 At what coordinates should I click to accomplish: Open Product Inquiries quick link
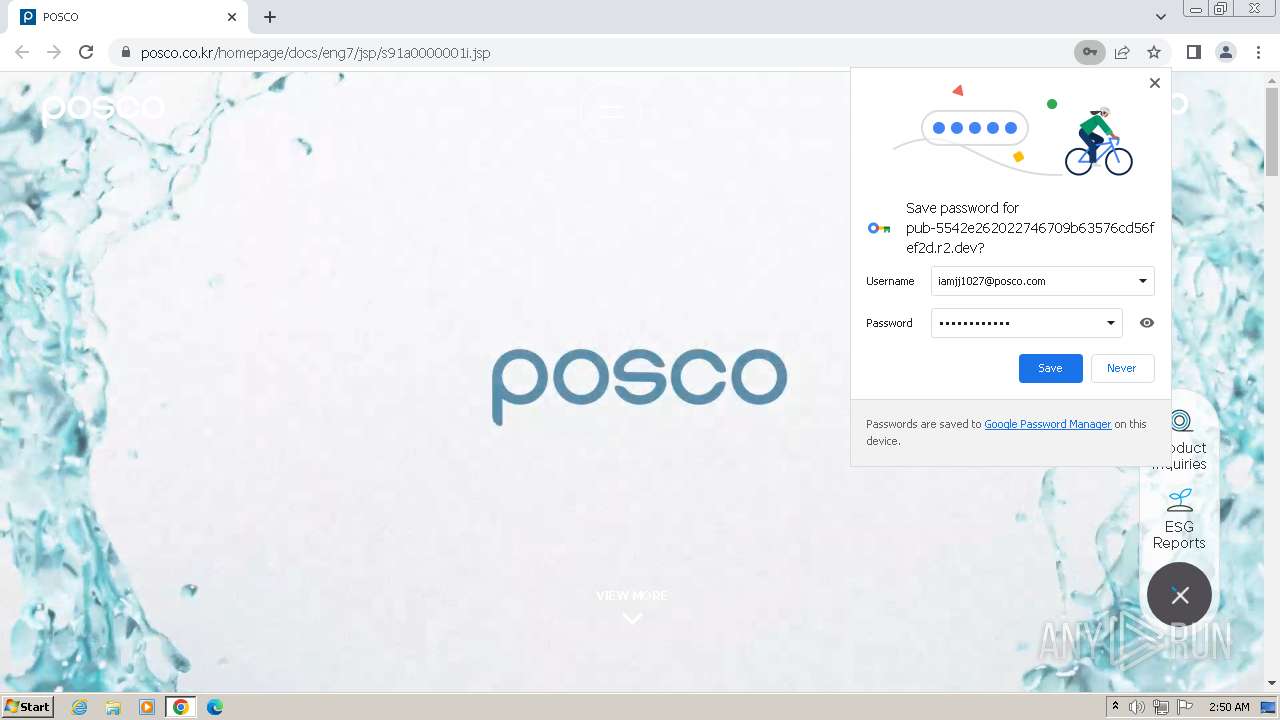[1180, 440]
